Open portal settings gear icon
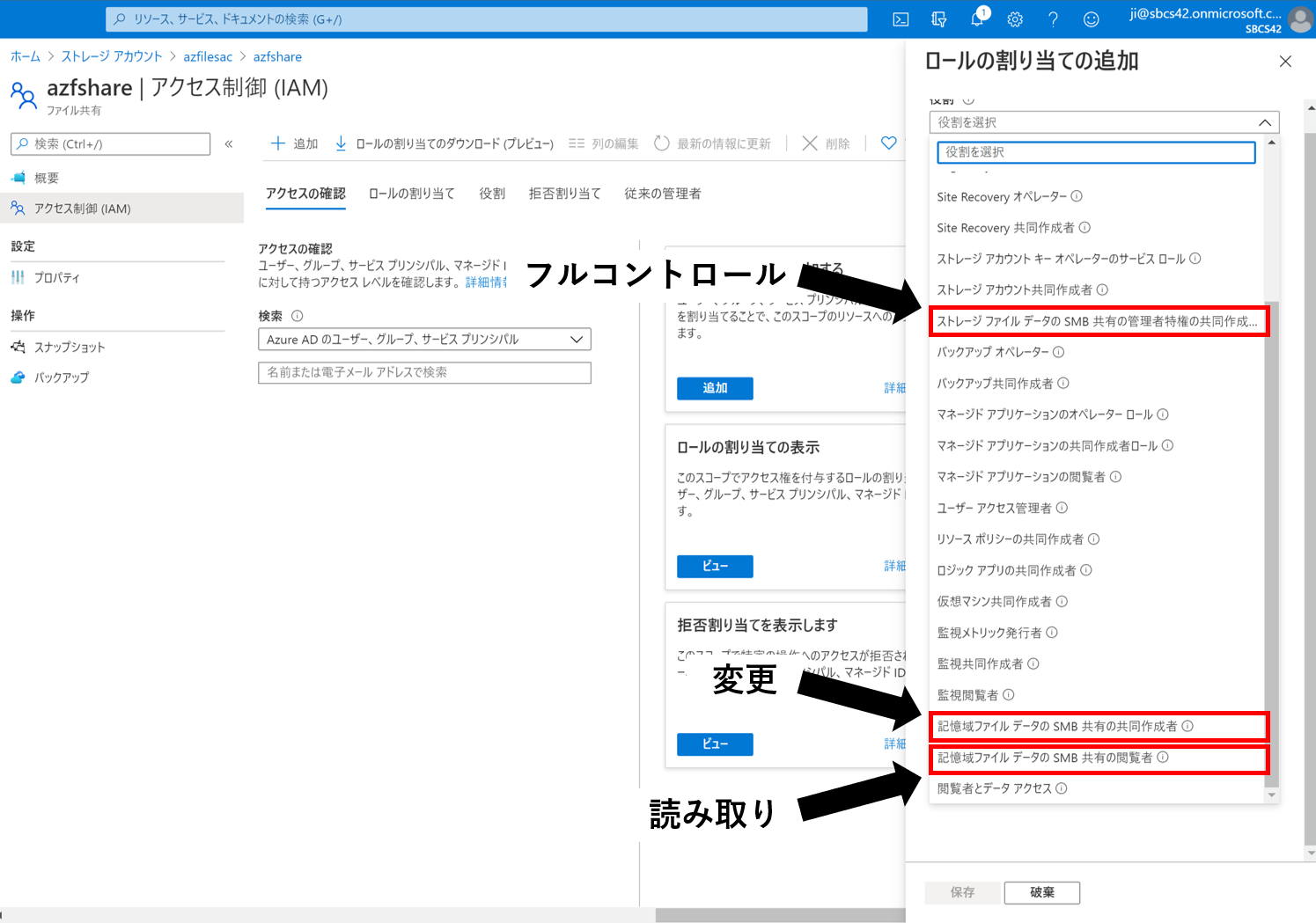 tap(1015, 19)
